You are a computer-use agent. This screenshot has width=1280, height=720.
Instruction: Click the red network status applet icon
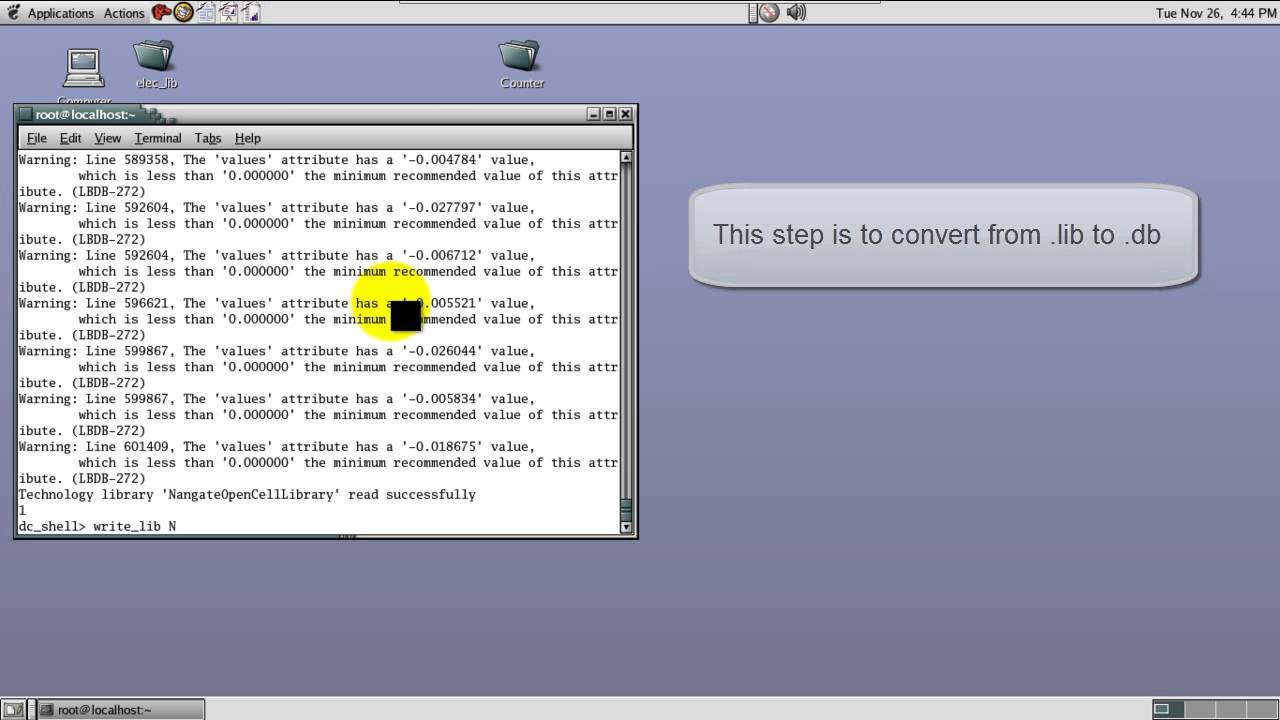769,12
